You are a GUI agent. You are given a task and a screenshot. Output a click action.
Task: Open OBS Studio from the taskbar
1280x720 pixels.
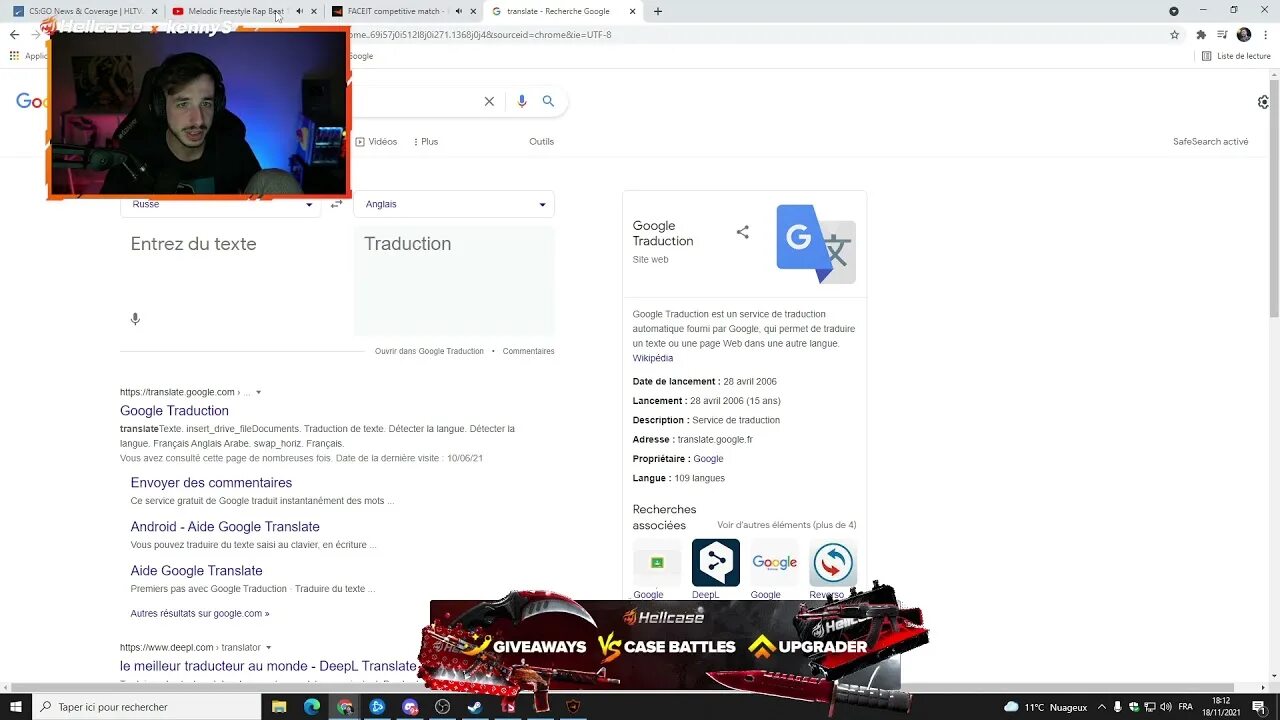click(x=442, y=707)
